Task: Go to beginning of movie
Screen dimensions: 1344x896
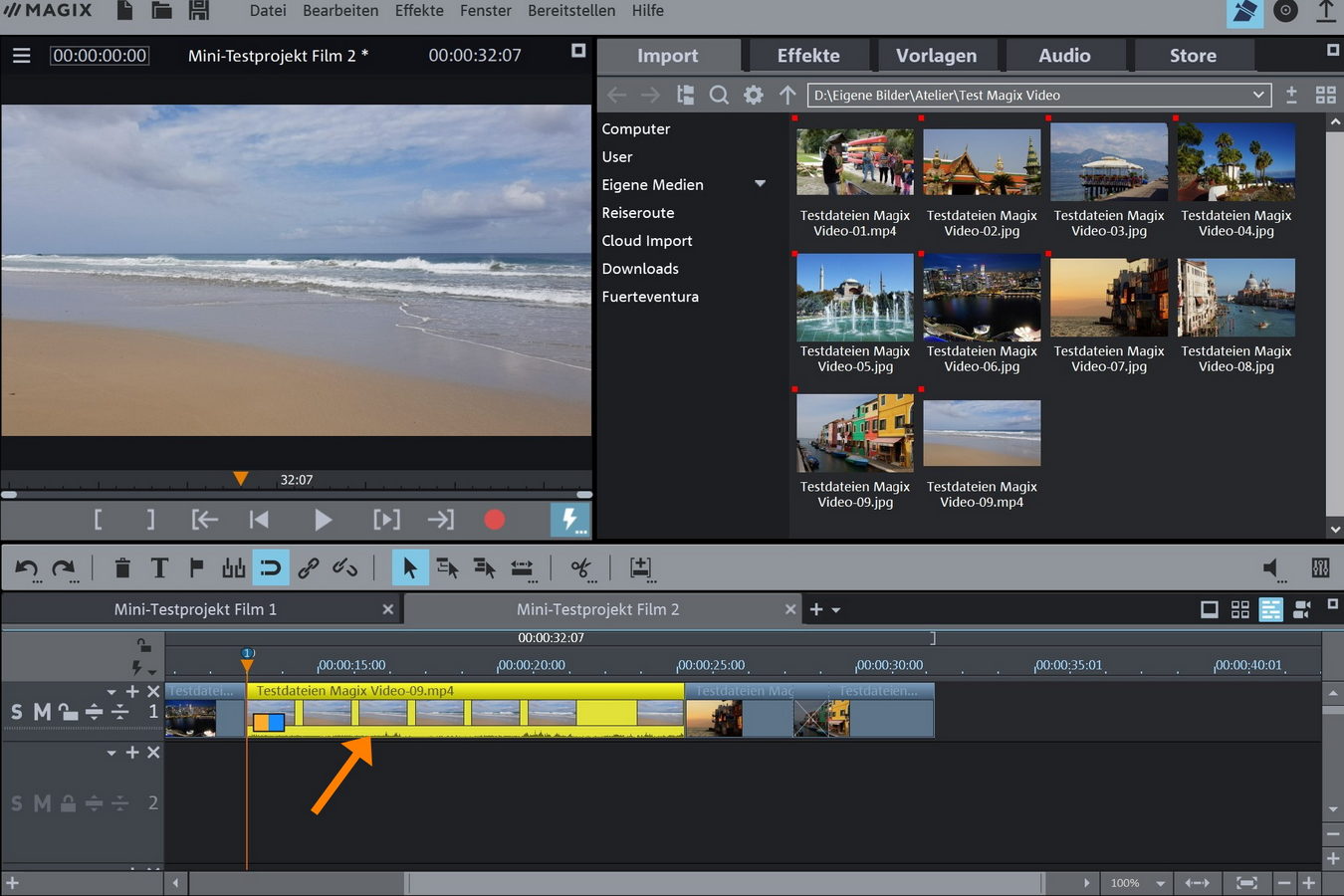Action: point(259,519)
